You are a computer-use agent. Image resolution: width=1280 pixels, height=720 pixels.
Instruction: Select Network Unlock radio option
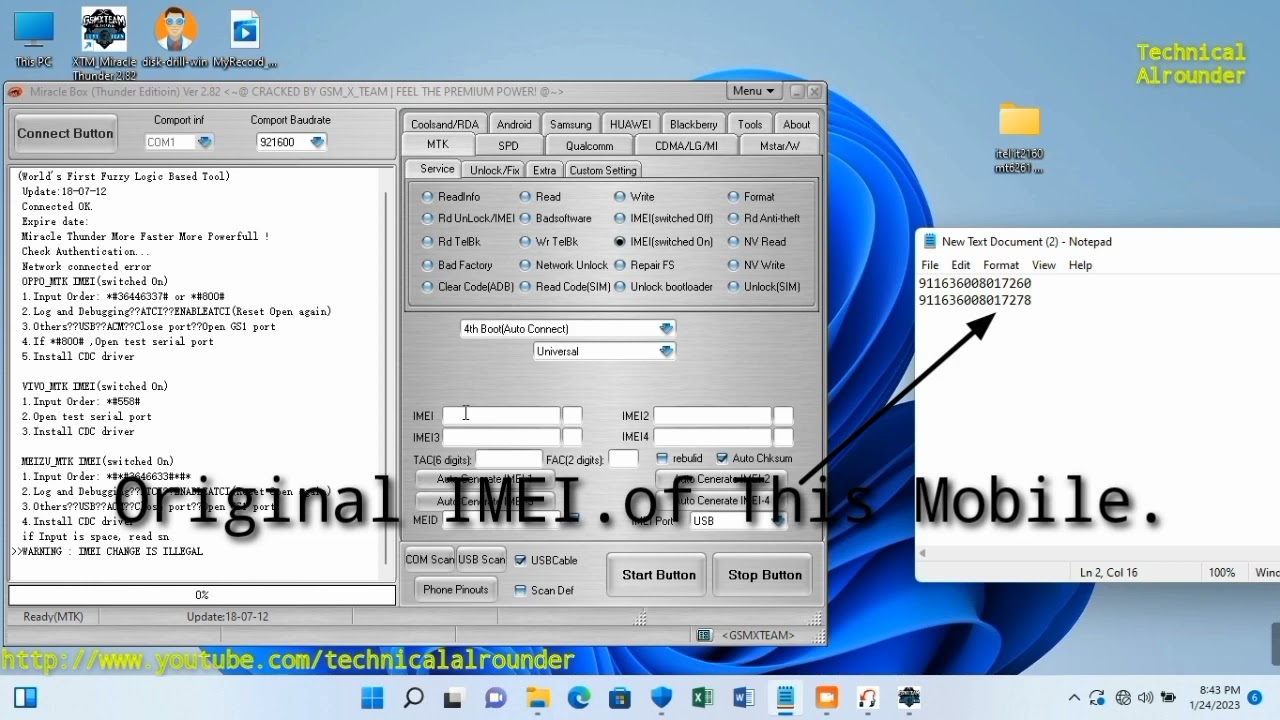tap(563, 265)
